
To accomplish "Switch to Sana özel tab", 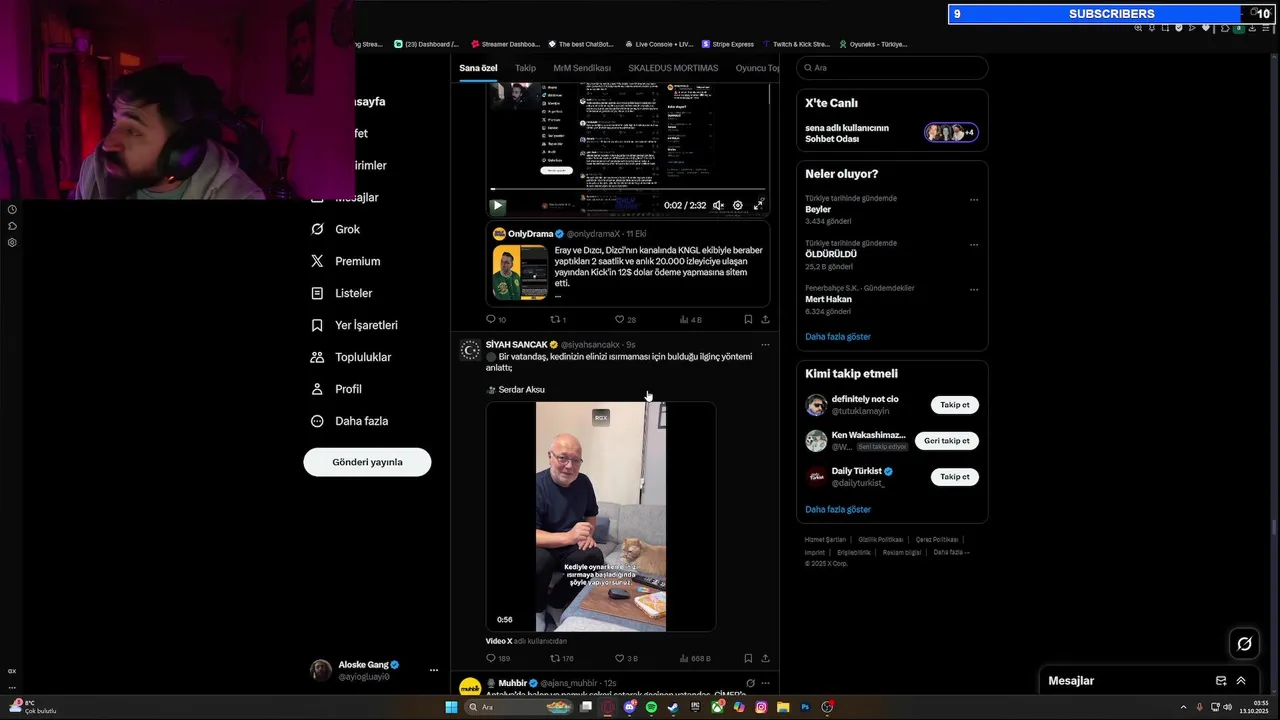I will (x=478, y=68).
